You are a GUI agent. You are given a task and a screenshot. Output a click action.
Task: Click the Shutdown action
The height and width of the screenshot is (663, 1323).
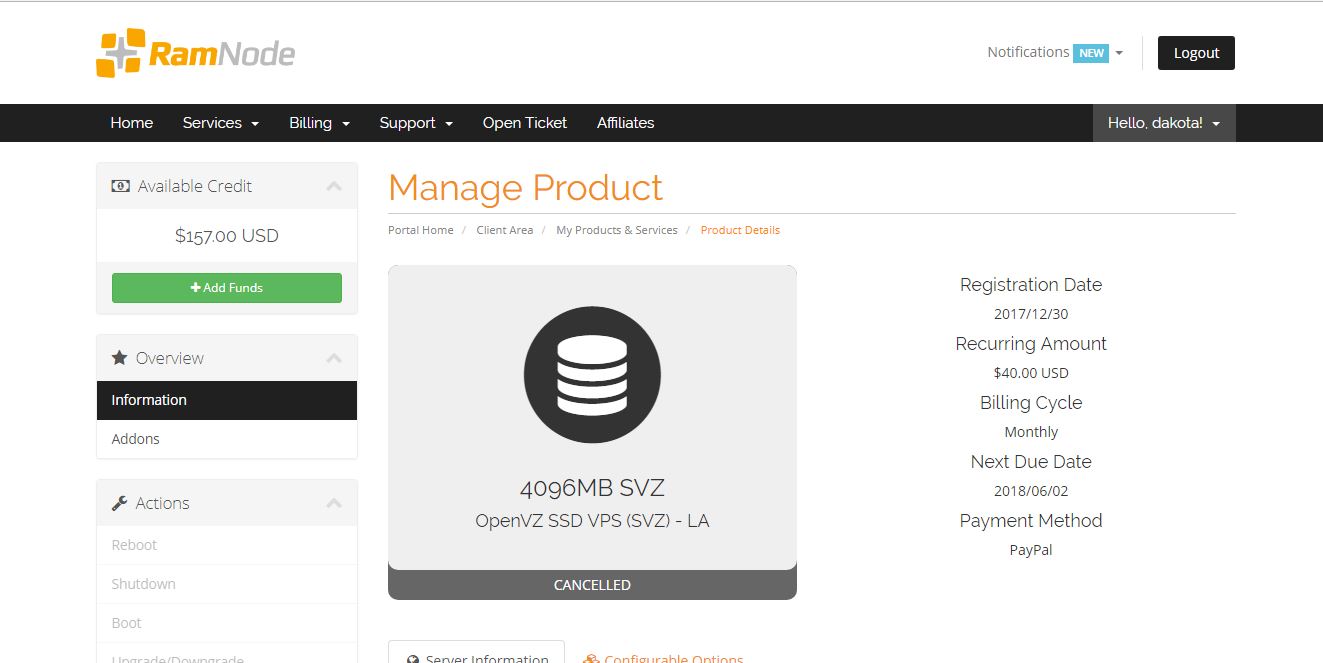tap(227, 584)
